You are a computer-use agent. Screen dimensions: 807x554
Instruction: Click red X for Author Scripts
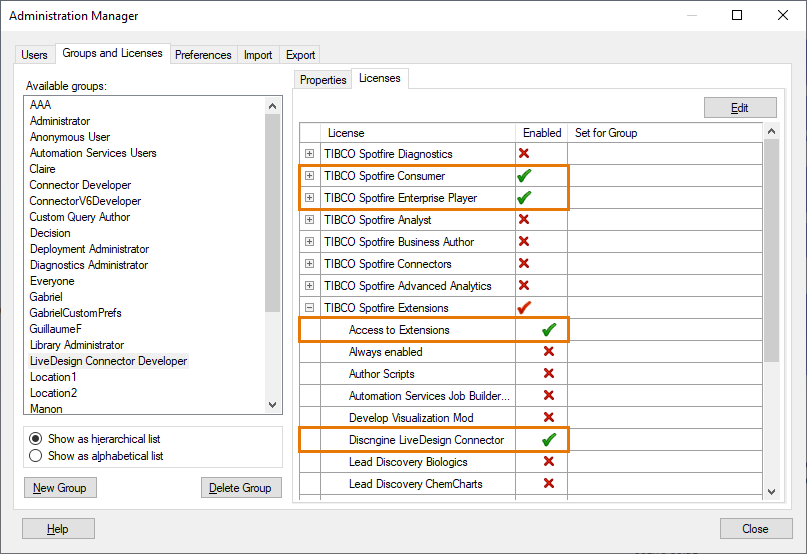click(549, 373)
